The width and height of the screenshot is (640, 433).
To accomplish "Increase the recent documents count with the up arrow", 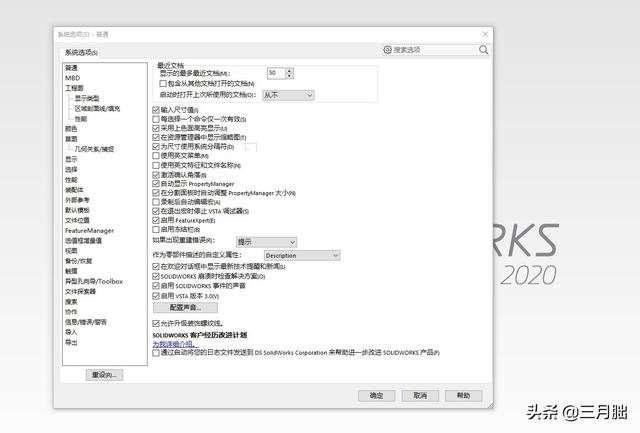I will click(x=289, y=71).
